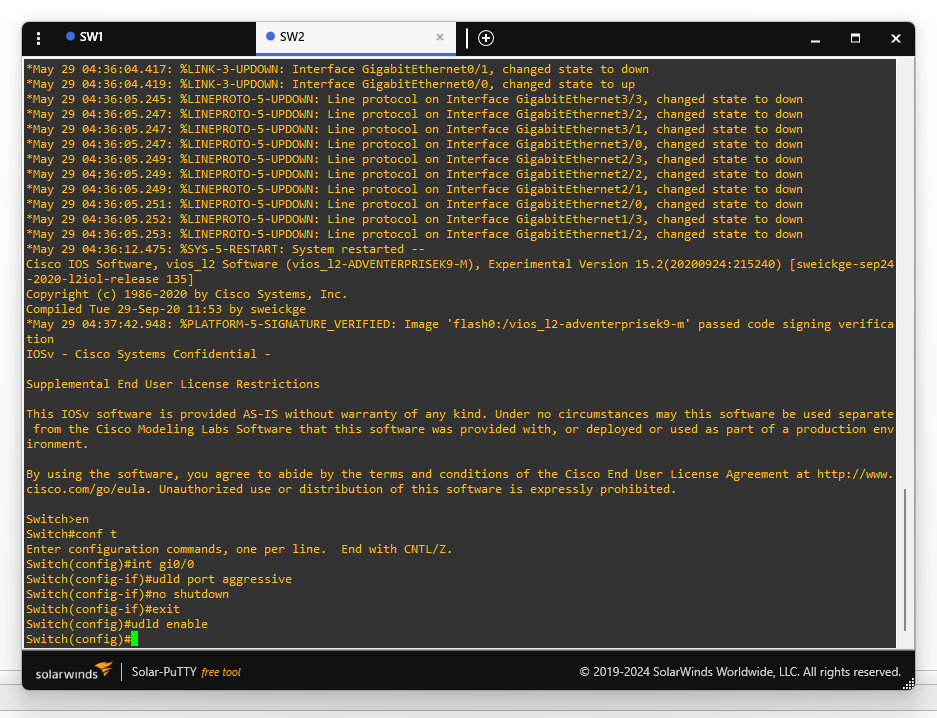Click the 'Switch>en' line

[x=57, y=519]
